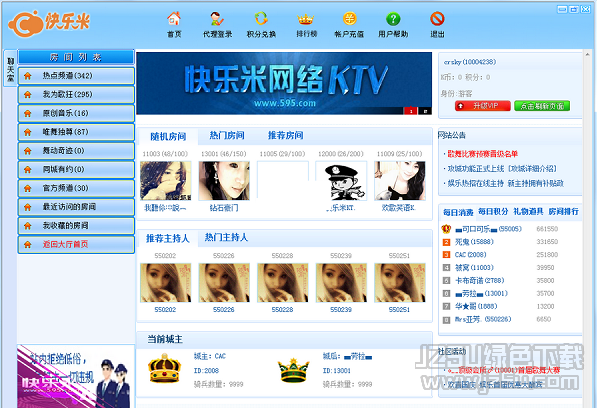Click the 房间列表 panel header
This screenshot has width=597, height=408.
(76, 57)
